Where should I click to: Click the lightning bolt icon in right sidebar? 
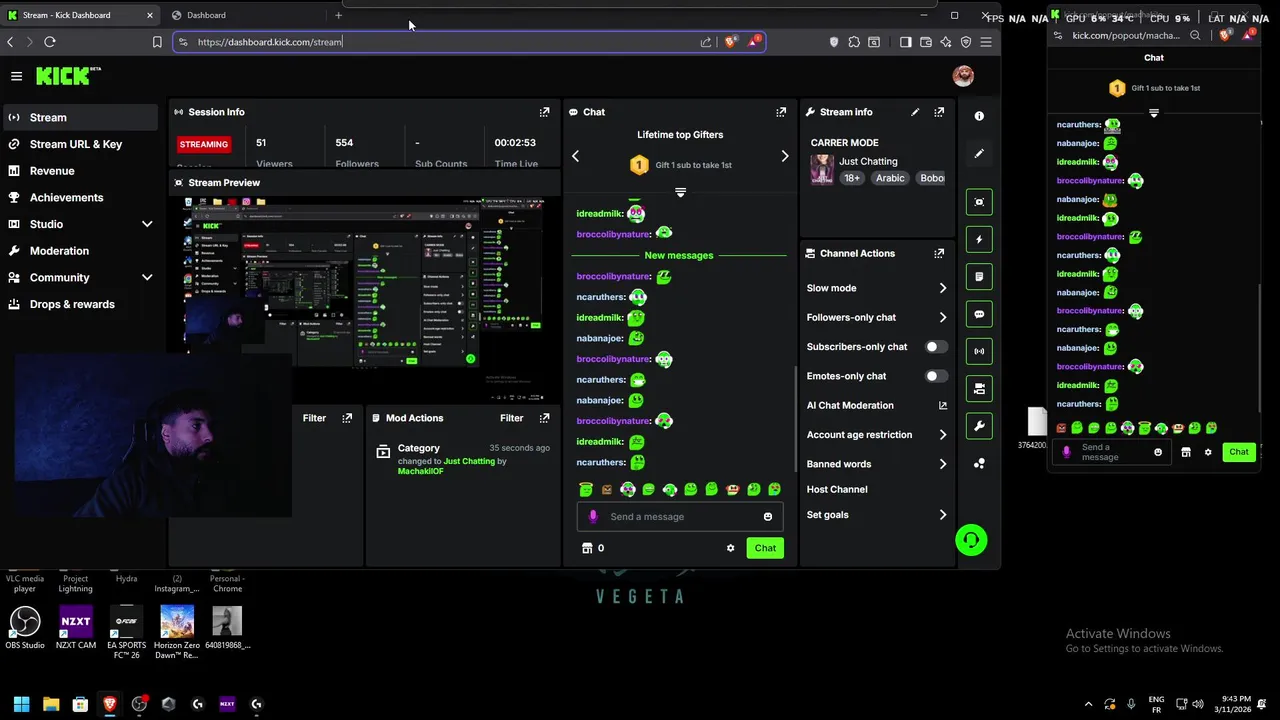tap(979, 239)
